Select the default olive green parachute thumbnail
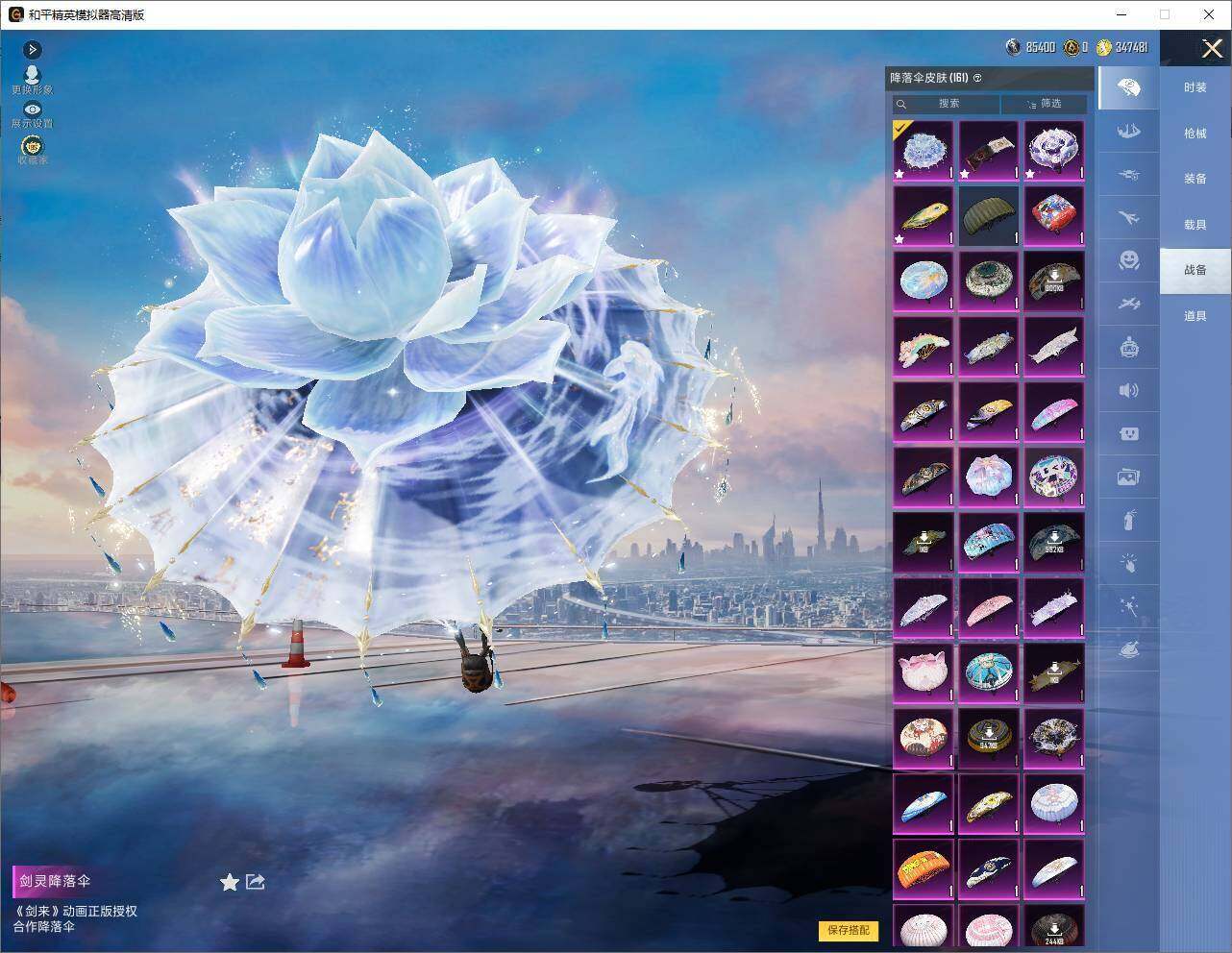 click(989, 216)
